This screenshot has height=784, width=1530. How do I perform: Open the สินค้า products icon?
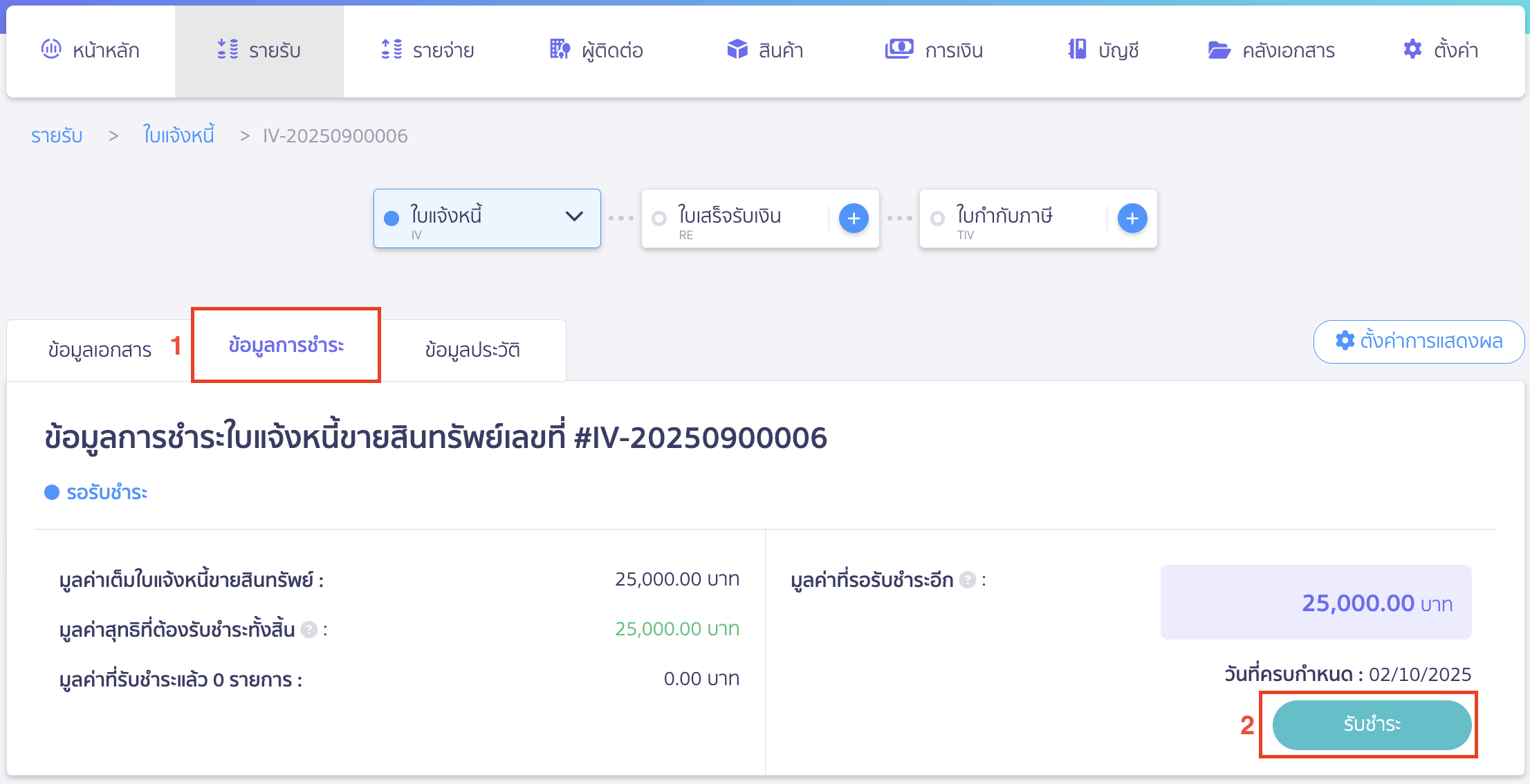737,49
